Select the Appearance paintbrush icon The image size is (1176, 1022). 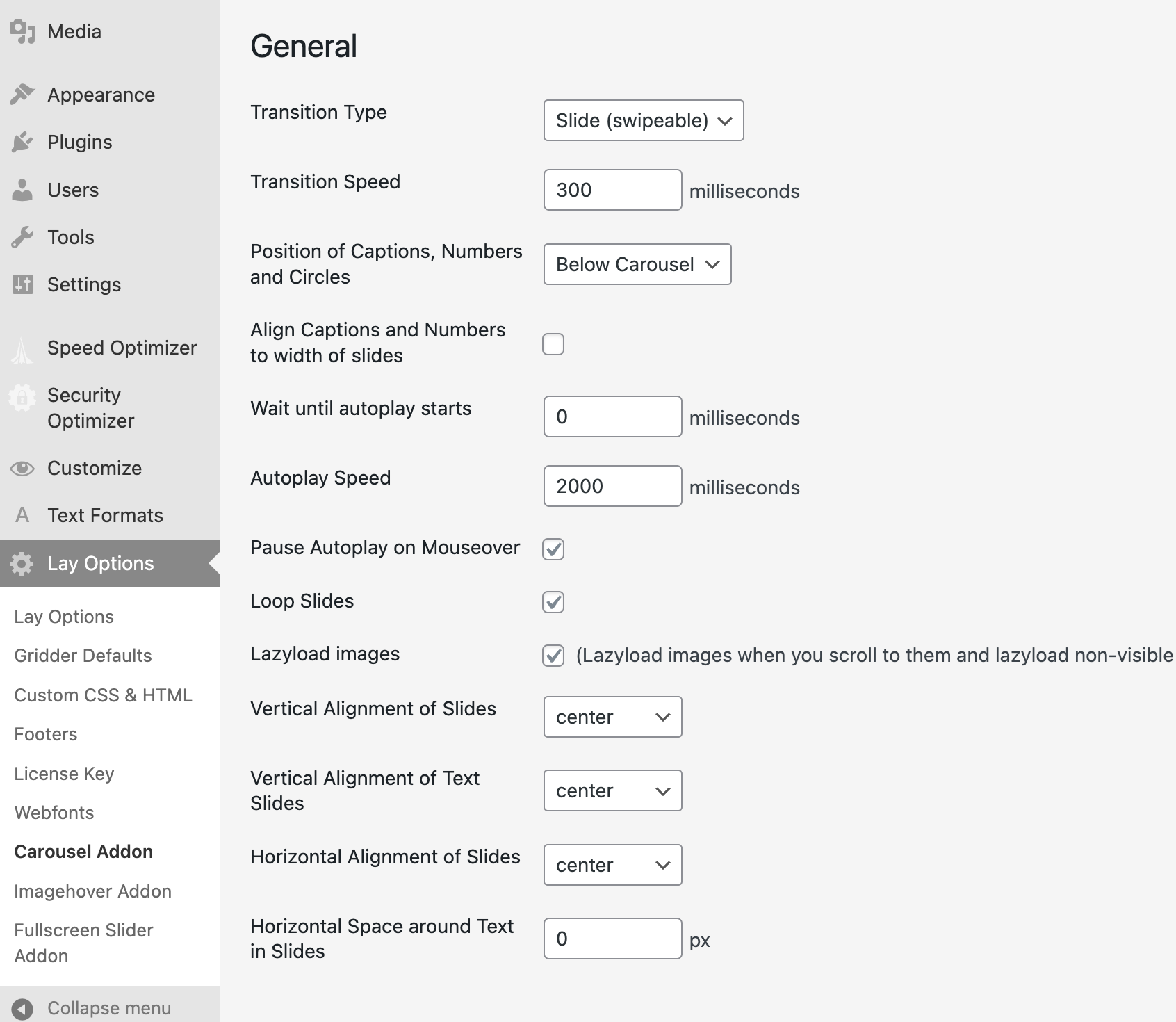pyautogui.click(x=22, y=94)
